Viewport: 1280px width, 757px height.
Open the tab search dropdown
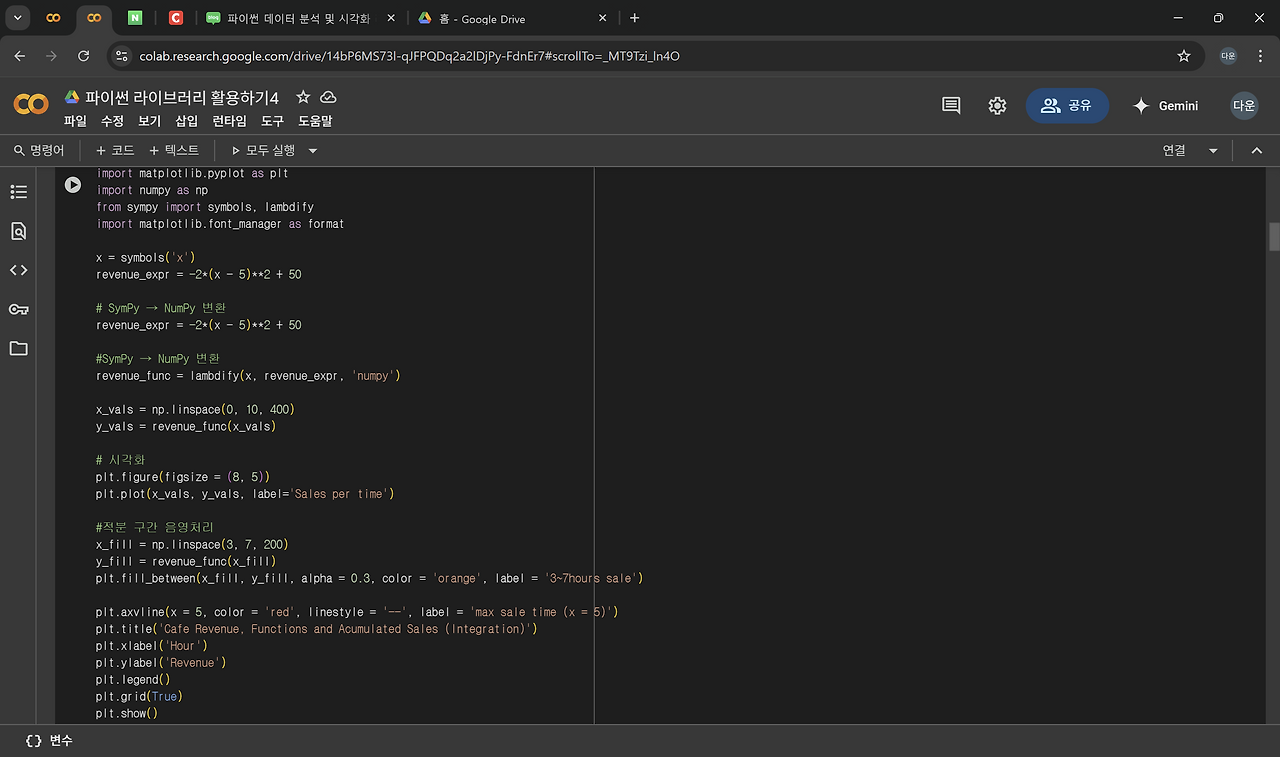18,18
